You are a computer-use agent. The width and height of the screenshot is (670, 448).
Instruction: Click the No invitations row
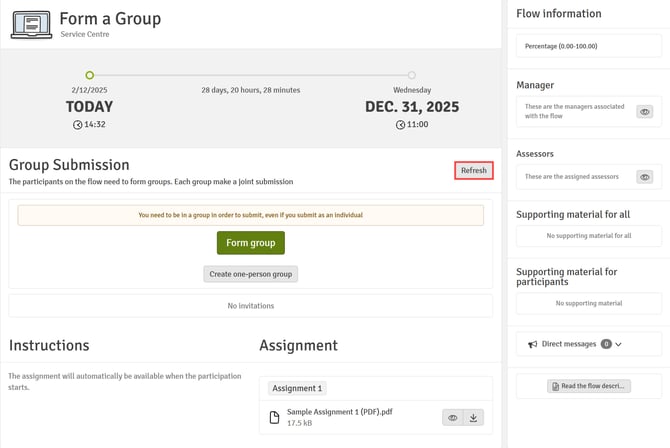tap(250, 305)
